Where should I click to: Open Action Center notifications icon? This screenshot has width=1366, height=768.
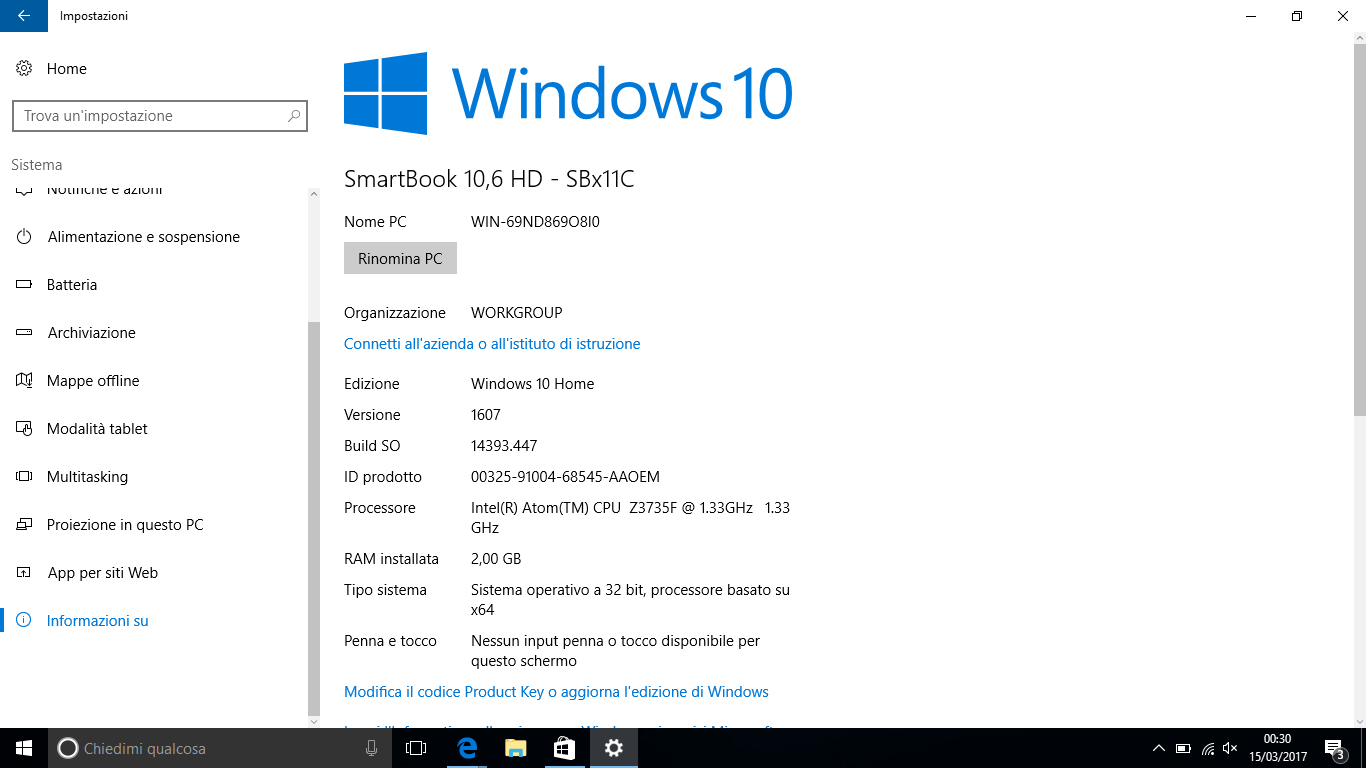[1335, 748]
